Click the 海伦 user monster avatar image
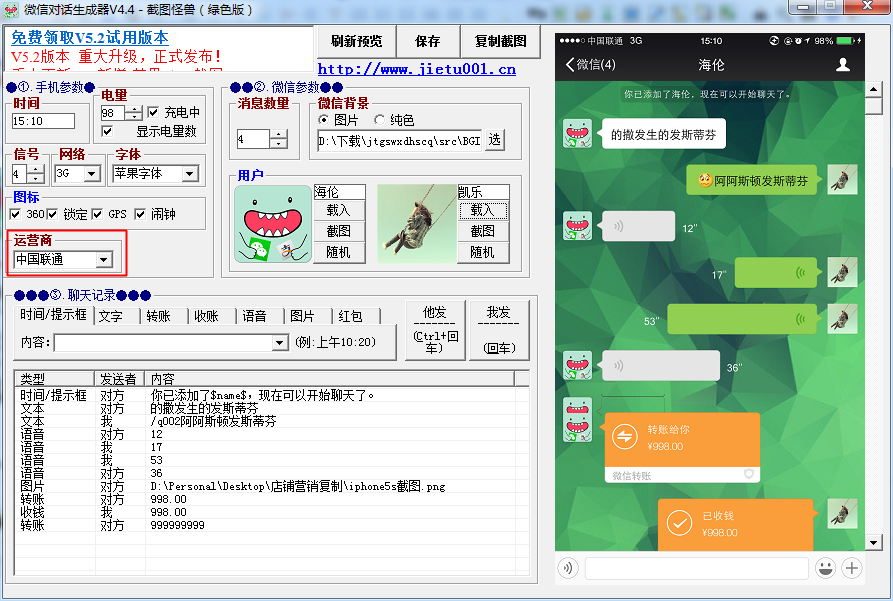 click(273, 224)
